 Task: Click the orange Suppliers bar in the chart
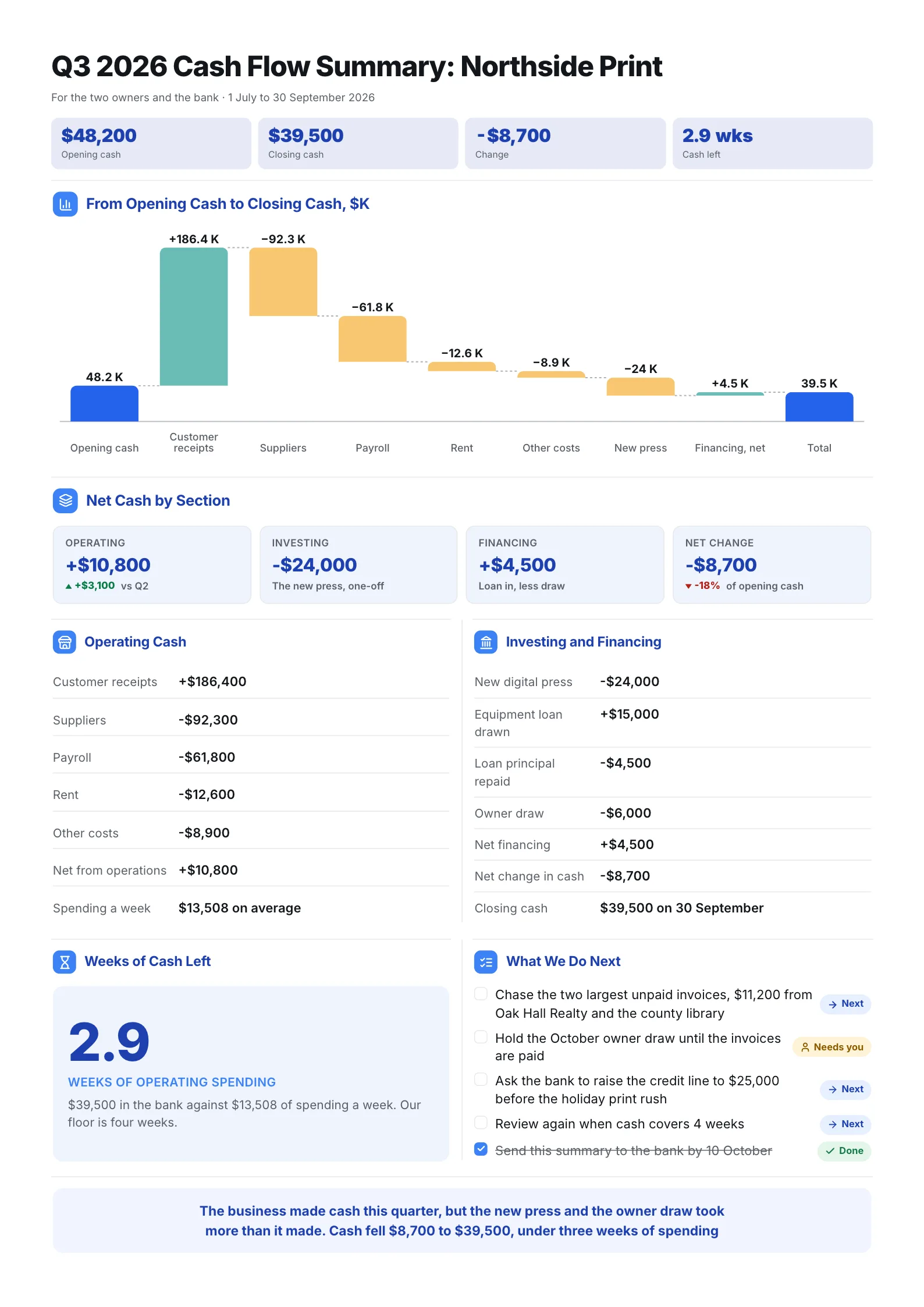click(283, 282)
